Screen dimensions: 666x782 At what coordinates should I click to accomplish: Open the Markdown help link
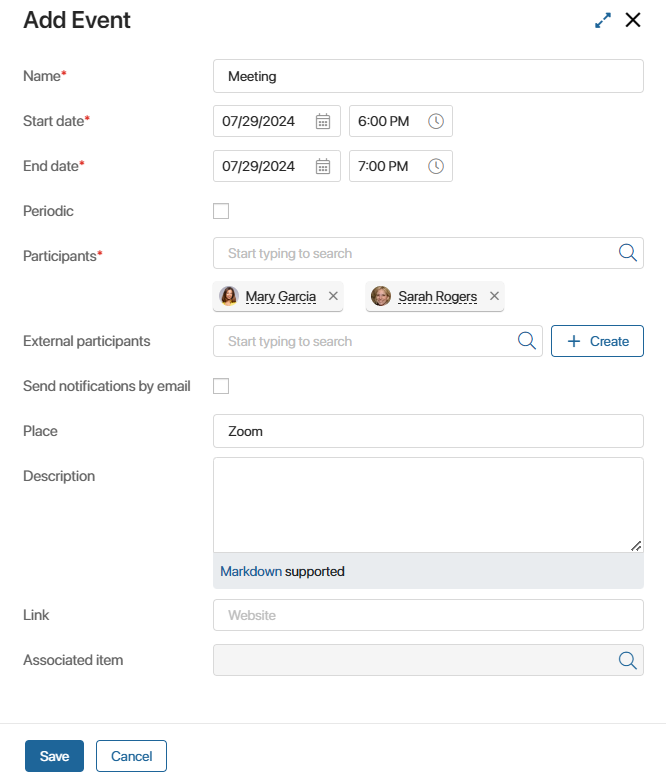[251, 572]
